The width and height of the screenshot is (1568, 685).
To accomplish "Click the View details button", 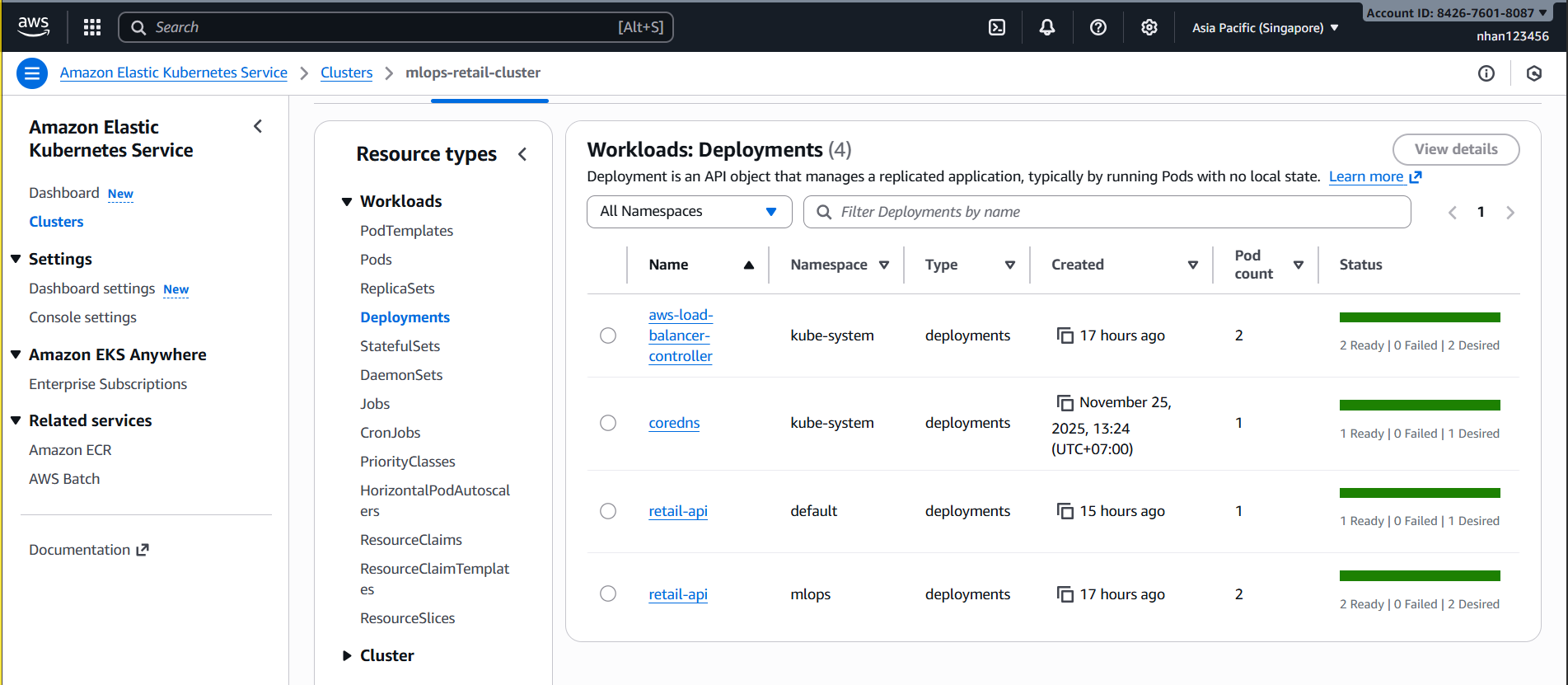I will tap(1455, 149).
